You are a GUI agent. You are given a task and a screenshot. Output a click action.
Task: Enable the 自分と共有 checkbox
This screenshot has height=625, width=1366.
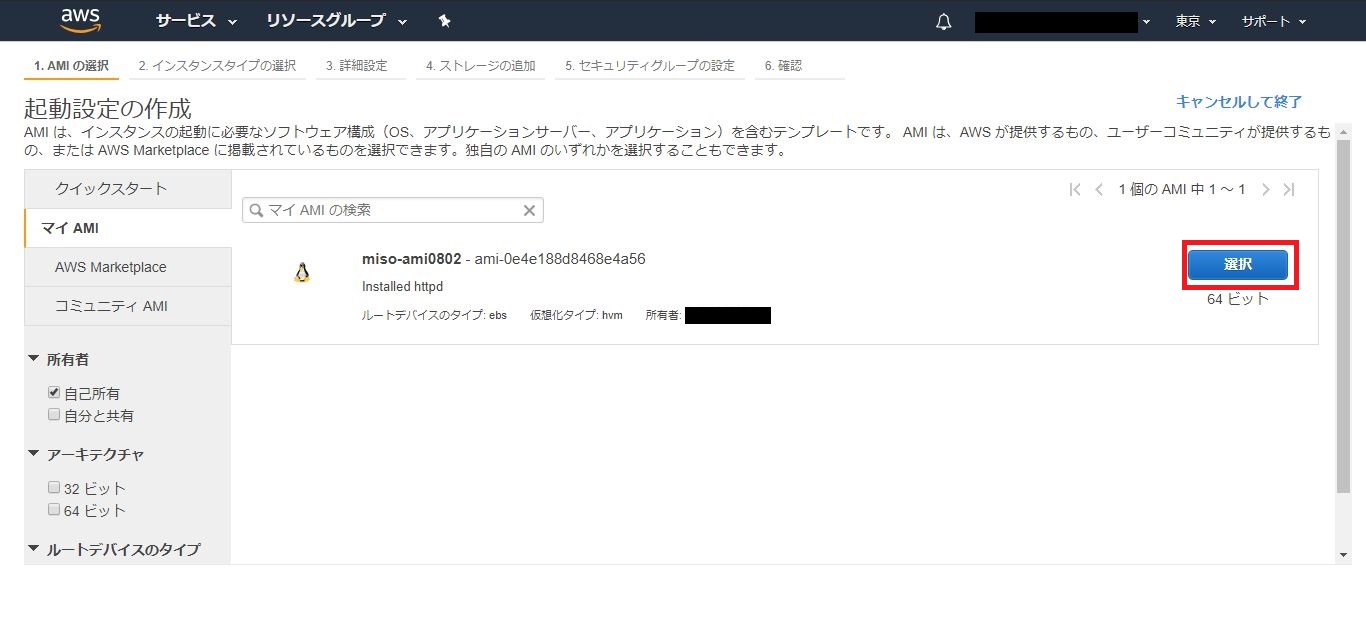pos(55,415)
